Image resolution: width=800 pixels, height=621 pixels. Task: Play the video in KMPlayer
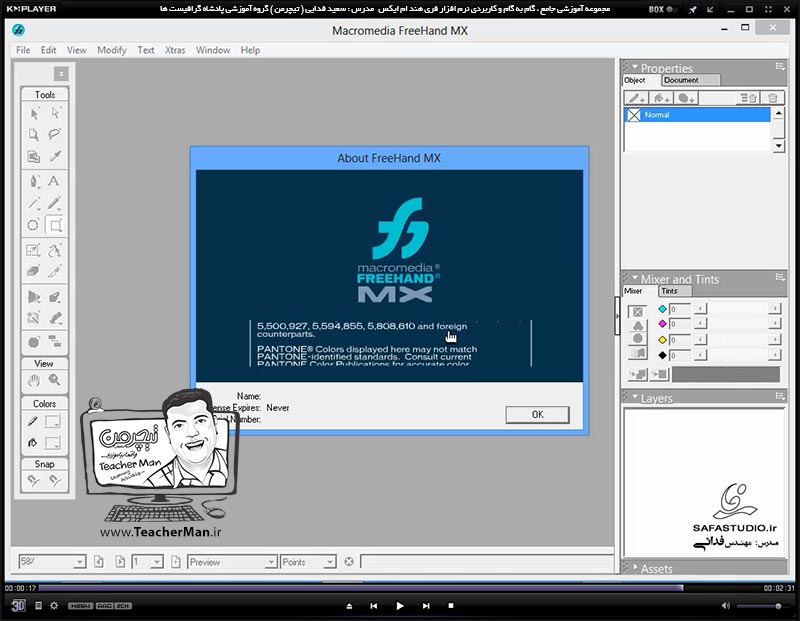pos(399,606)
